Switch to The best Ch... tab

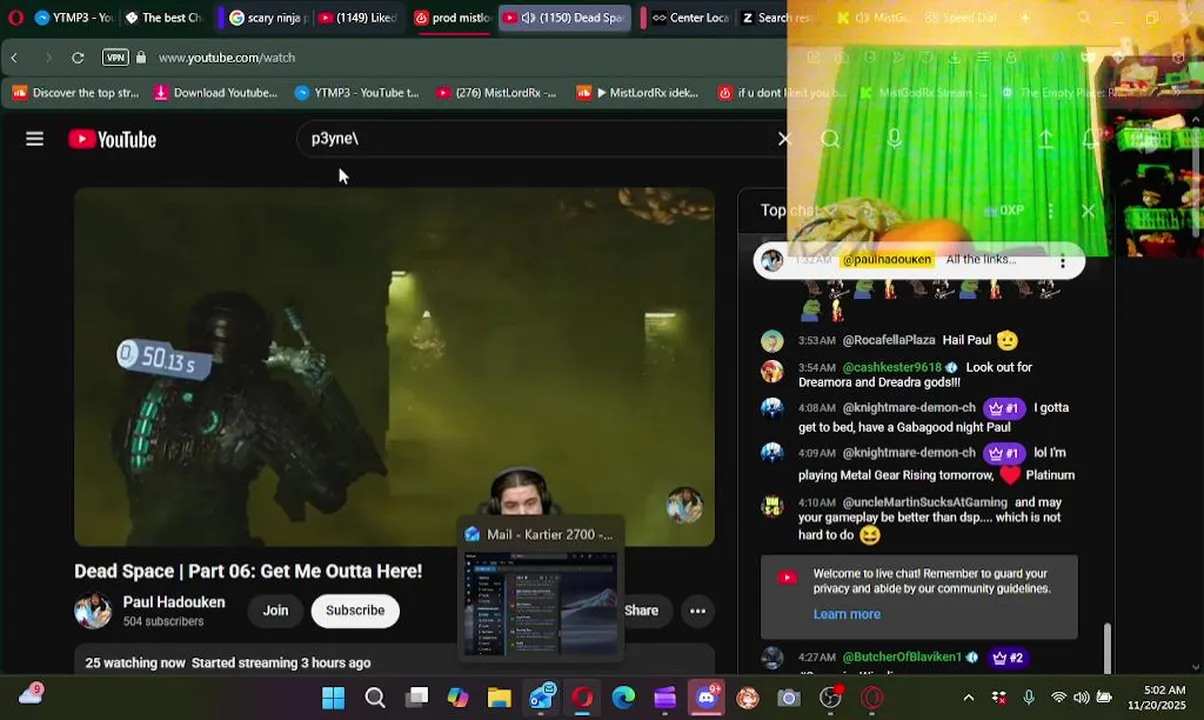(x=163, y=18)
